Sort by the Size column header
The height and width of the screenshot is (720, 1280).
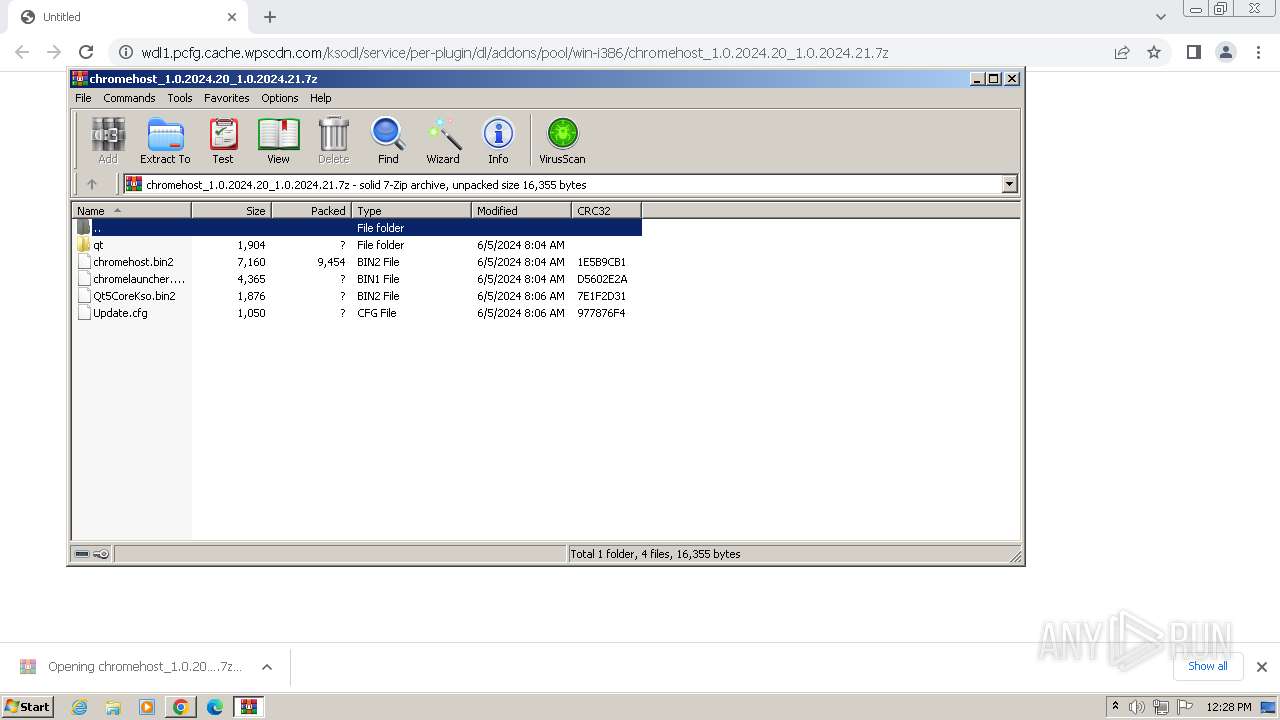[x=231, y=210]
